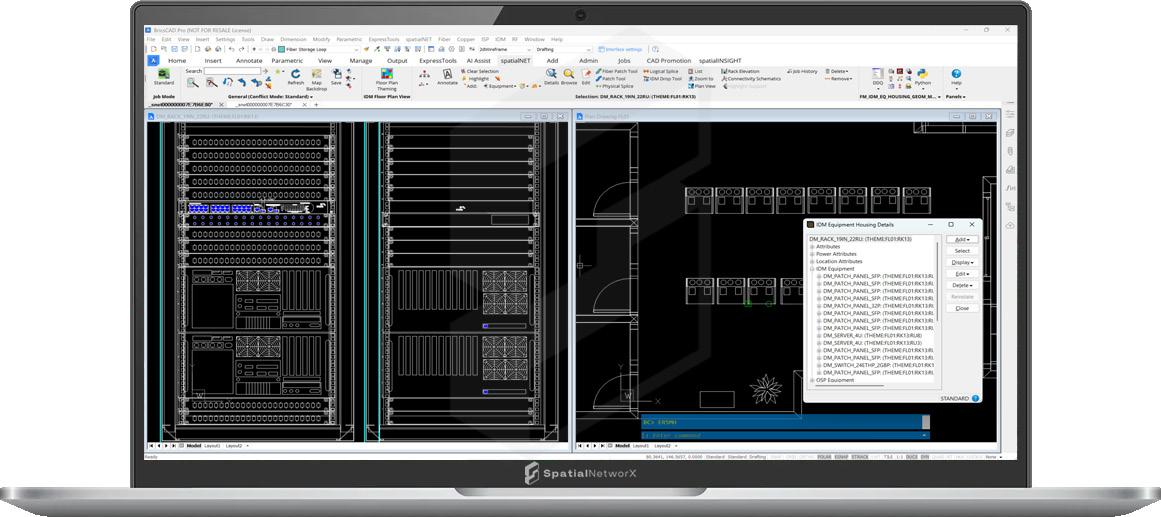This screenshot has height=517, width=1161.
Task: Click the Interface settings link
Action: pos(620,50)
